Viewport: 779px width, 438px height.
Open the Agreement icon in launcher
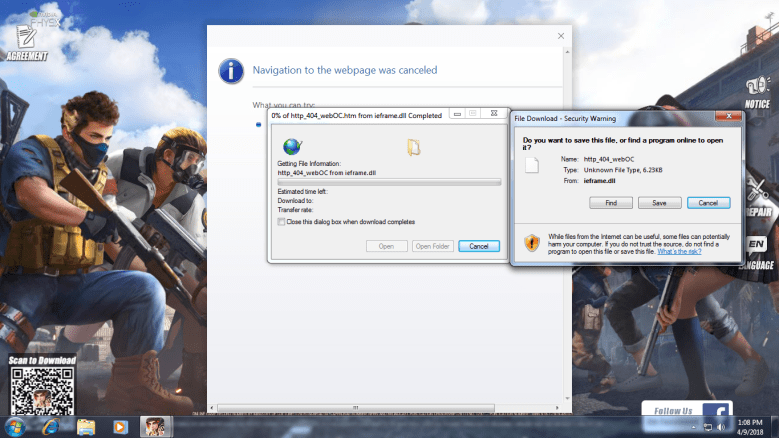point(26,43)
